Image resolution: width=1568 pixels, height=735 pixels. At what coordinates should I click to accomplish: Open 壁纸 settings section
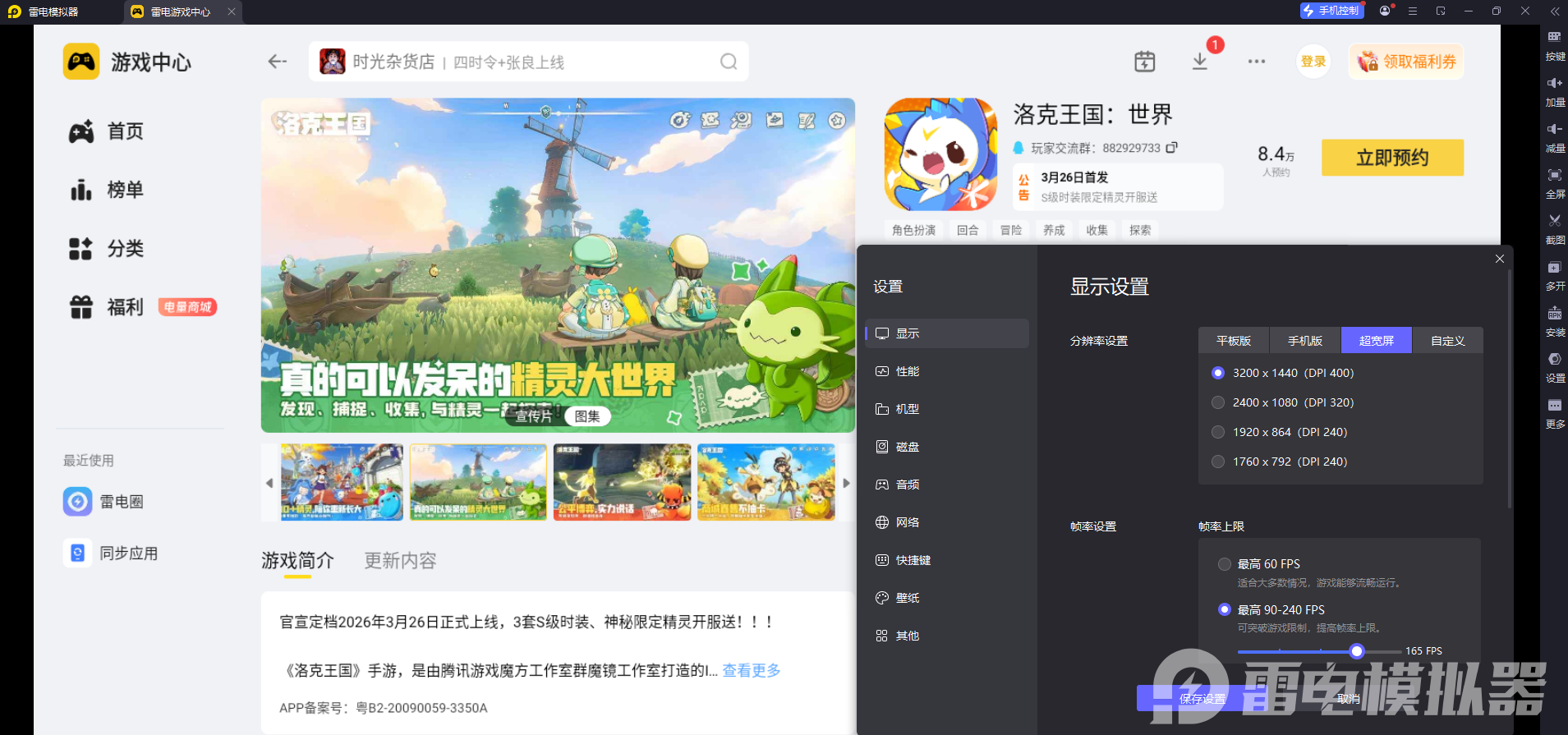coord(947,598)
